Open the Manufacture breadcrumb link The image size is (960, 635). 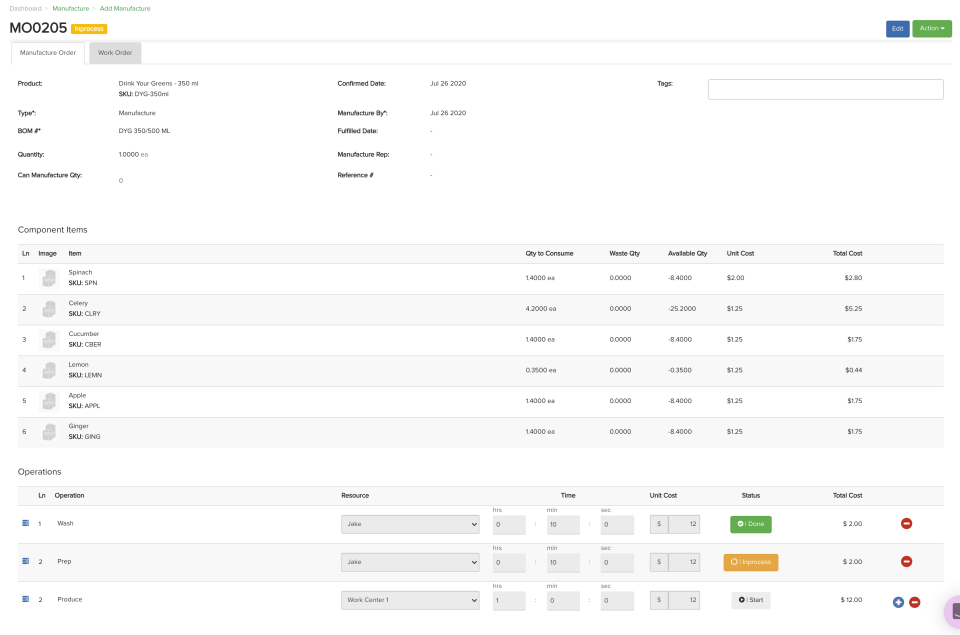coord(68,7)
